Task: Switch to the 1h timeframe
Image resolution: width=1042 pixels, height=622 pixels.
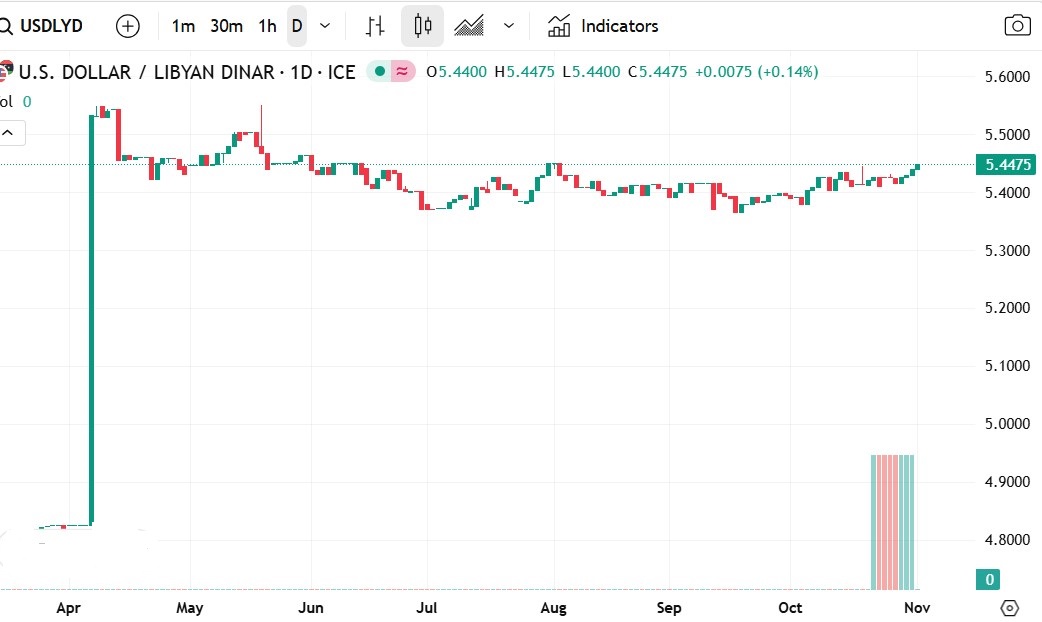Action: coord(267,26)
